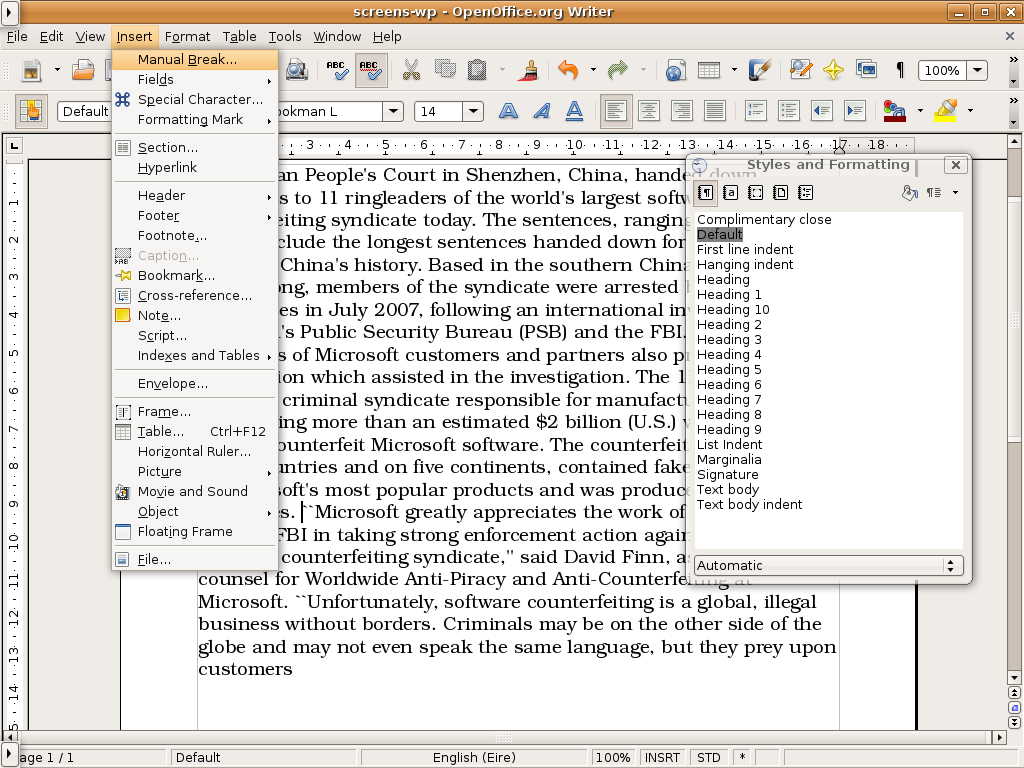Open the Tools menu
The height and width of the screenshot is (768, 1024).
pos(285,37)
